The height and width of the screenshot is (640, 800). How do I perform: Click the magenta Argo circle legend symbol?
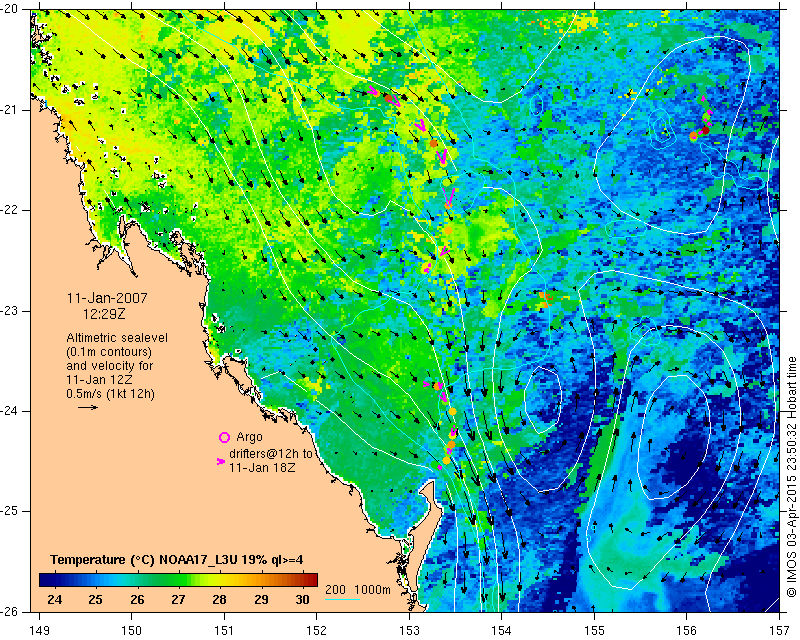tap(224, 437)
